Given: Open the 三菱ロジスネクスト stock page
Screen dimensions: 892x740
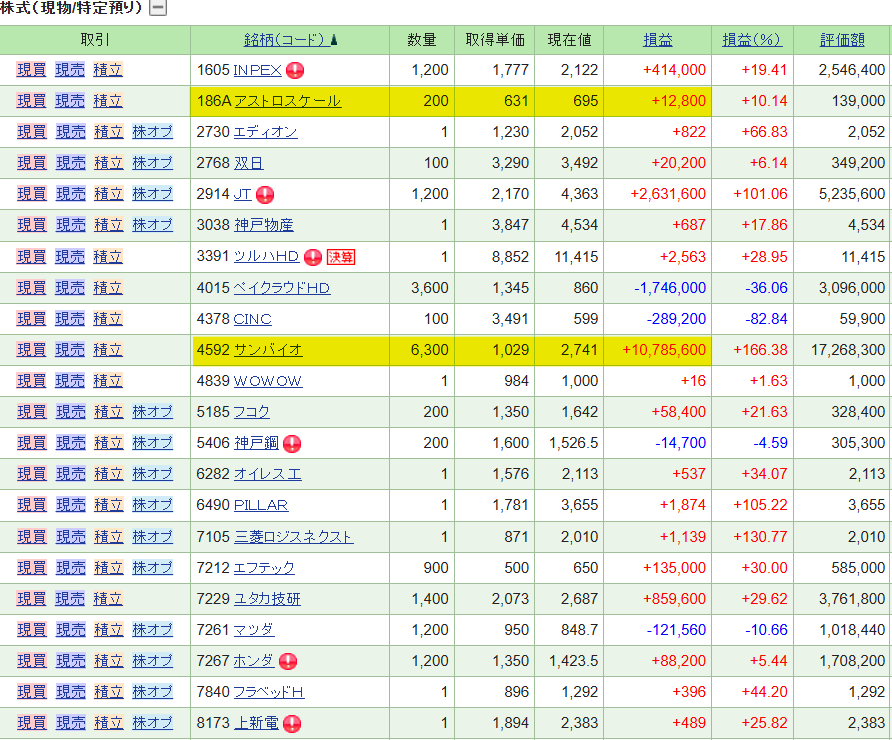Looking at the screenshot, I should tap(292, 537).
